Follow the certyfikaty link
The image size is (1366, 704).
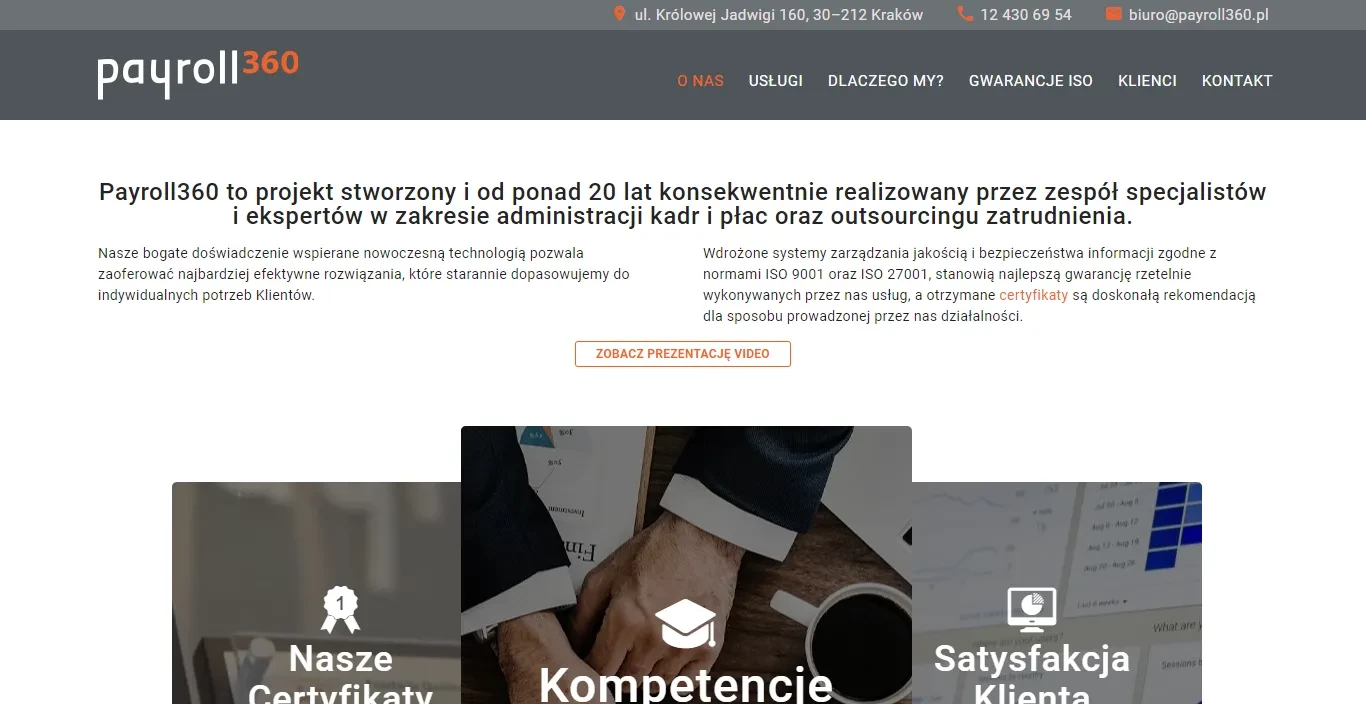tap(1034, 295)
